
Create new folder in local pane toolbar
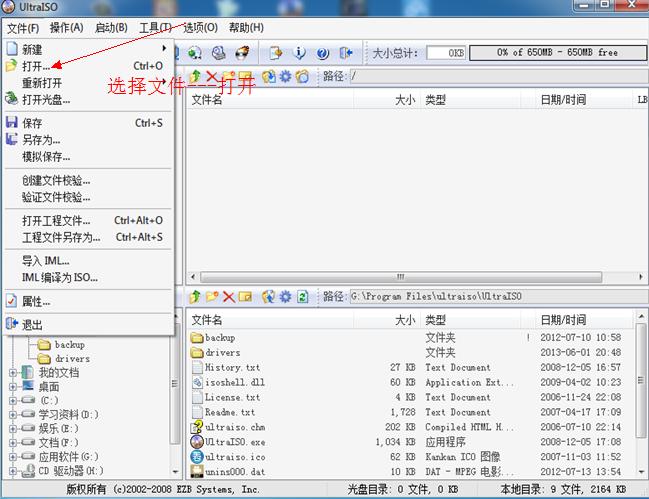(212, 296)
